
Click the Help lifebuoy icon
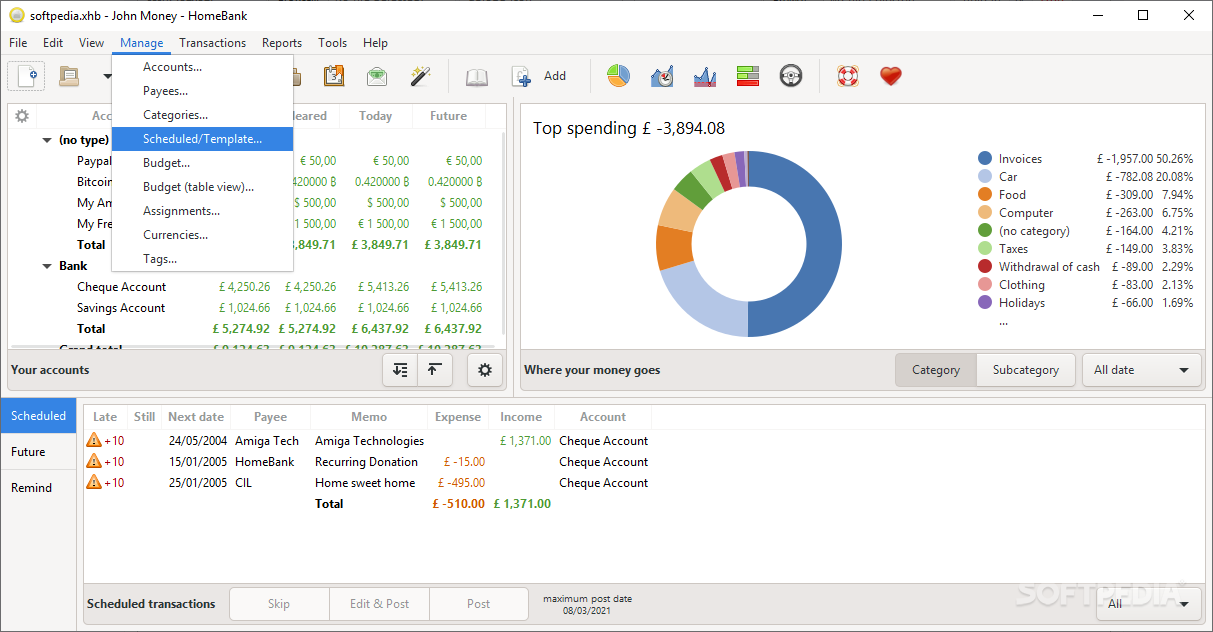point(848,76)
